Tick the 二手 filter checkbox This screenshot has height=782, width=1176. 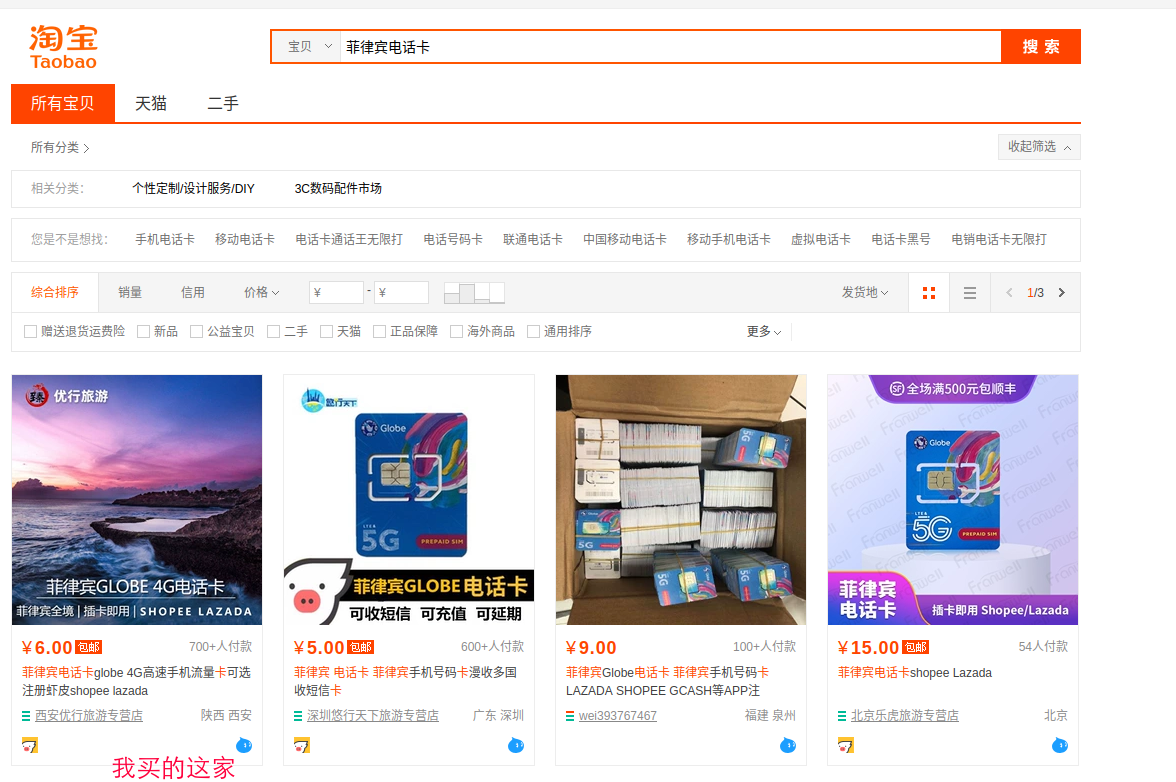click(274, 331)
